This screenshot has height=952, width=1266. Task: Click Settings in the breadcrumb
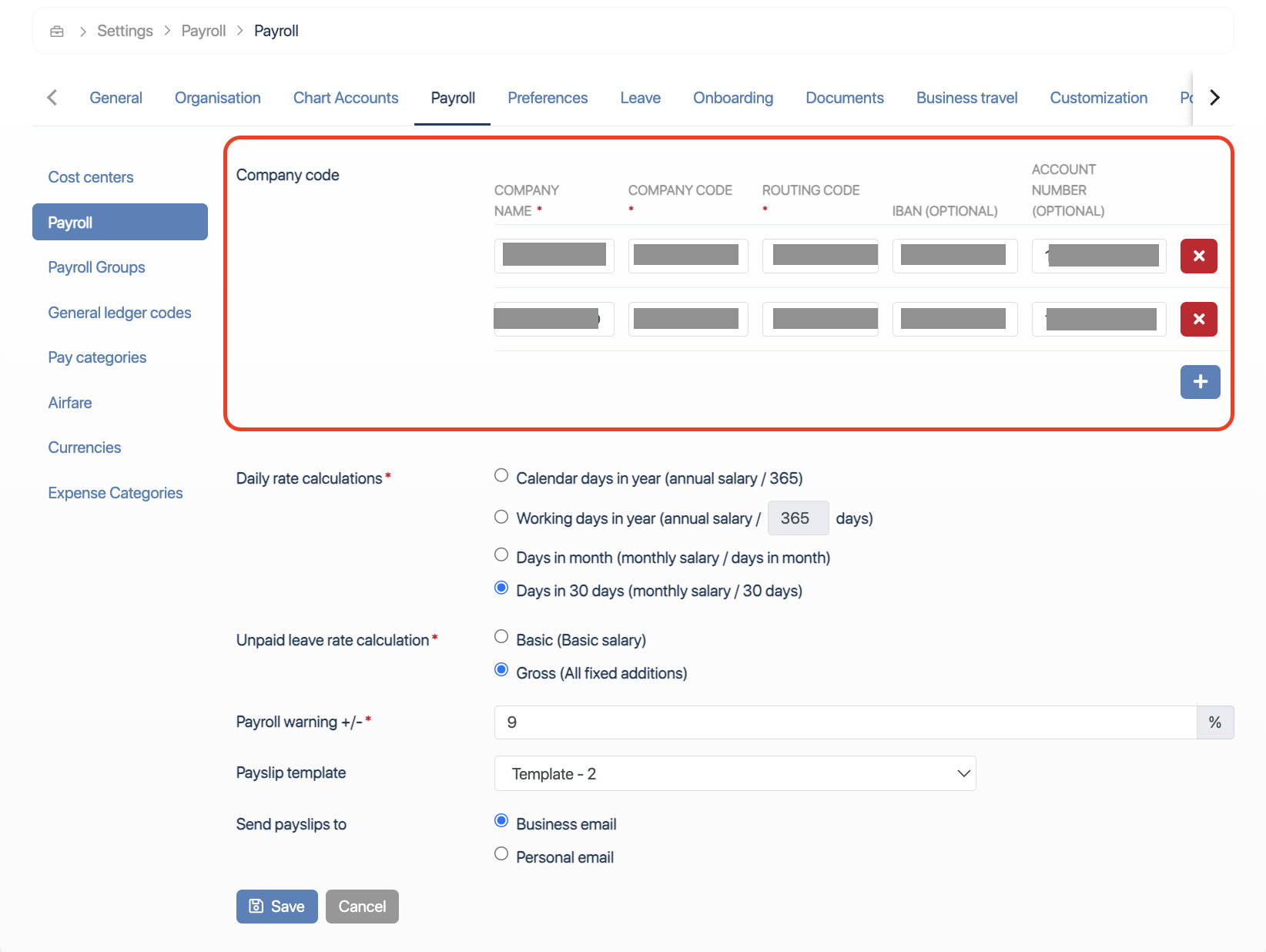click(x=125, y=31)
